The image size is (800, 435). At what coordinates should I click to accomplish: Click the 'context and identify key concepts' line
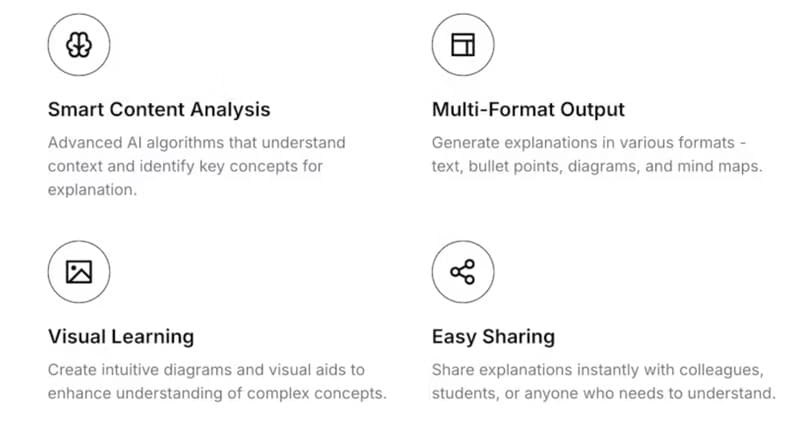point(185,166)
